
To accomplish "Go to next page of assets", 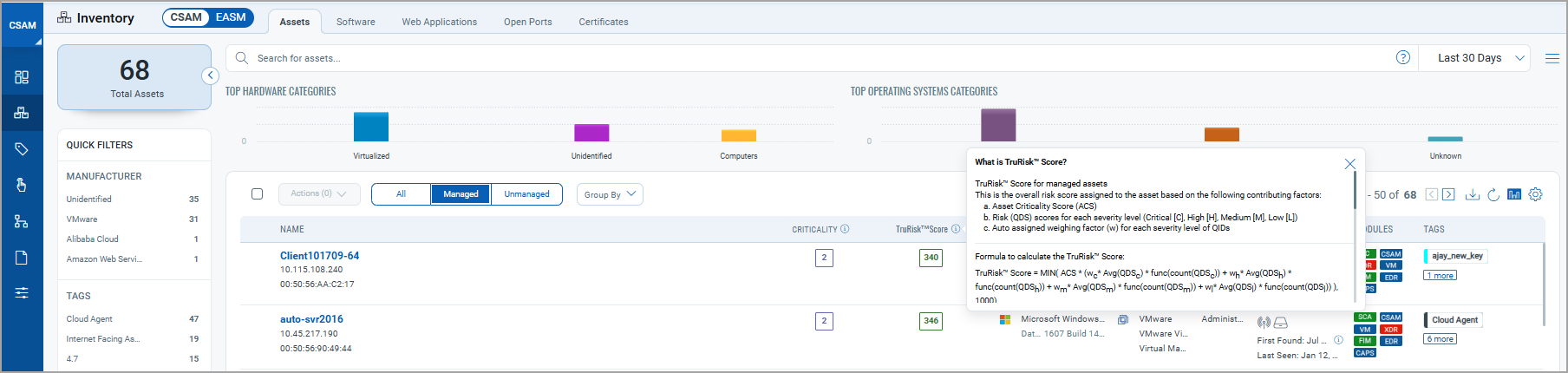I will [x=1448, y=194].
